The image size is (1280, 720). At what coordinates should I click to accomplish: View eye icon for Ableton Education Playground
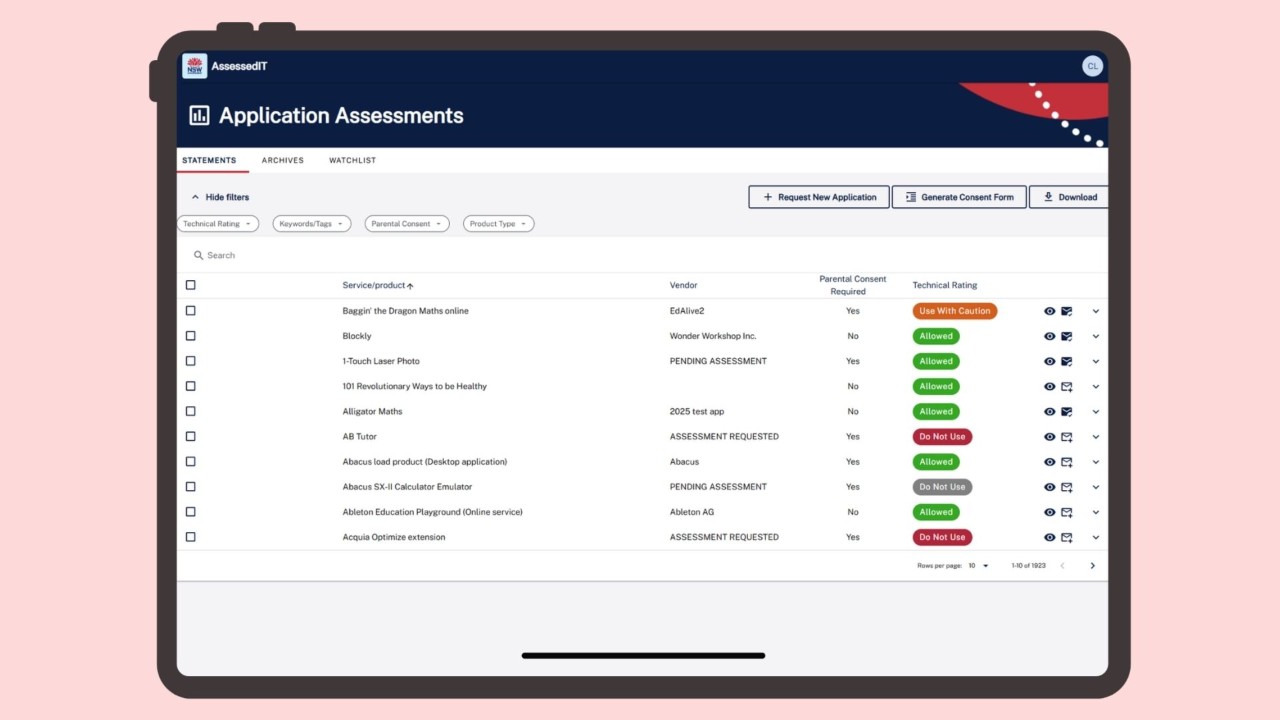pos(1049,512)
